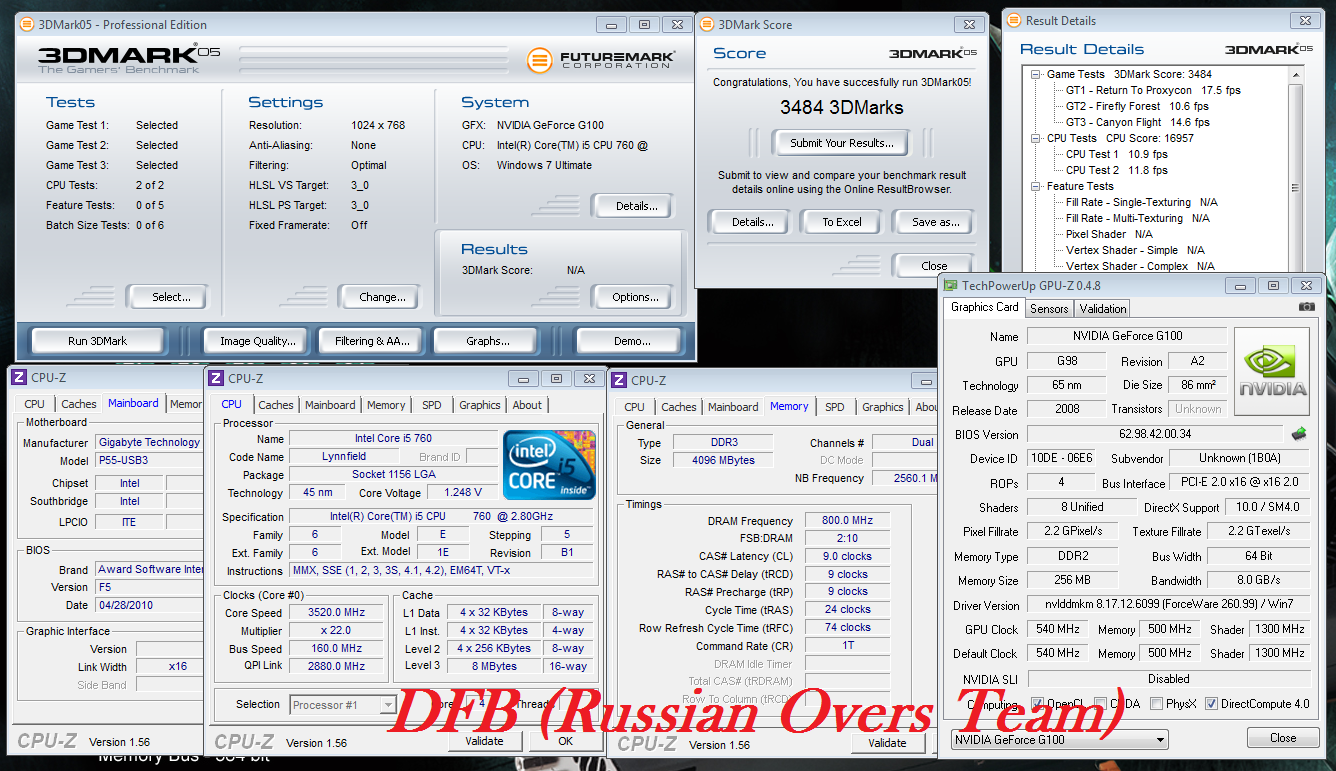Collapse the Game Tests tree node
Image resolution: width=1336 pixels, height=771 pixels.
(x=1037, y=74)
